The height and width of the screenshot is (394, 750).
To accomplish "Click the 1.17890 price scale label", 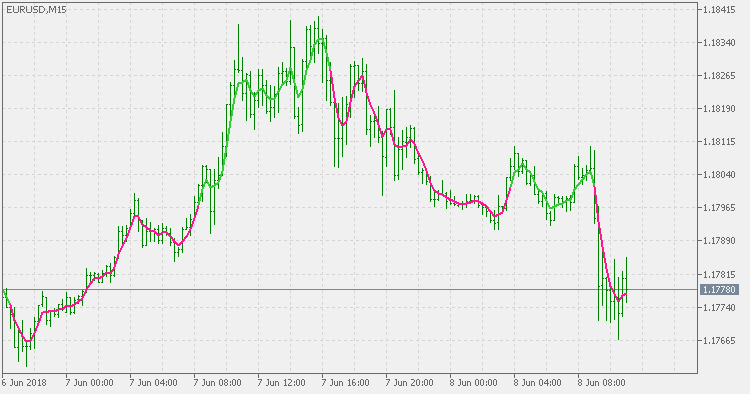I will 719,241.
